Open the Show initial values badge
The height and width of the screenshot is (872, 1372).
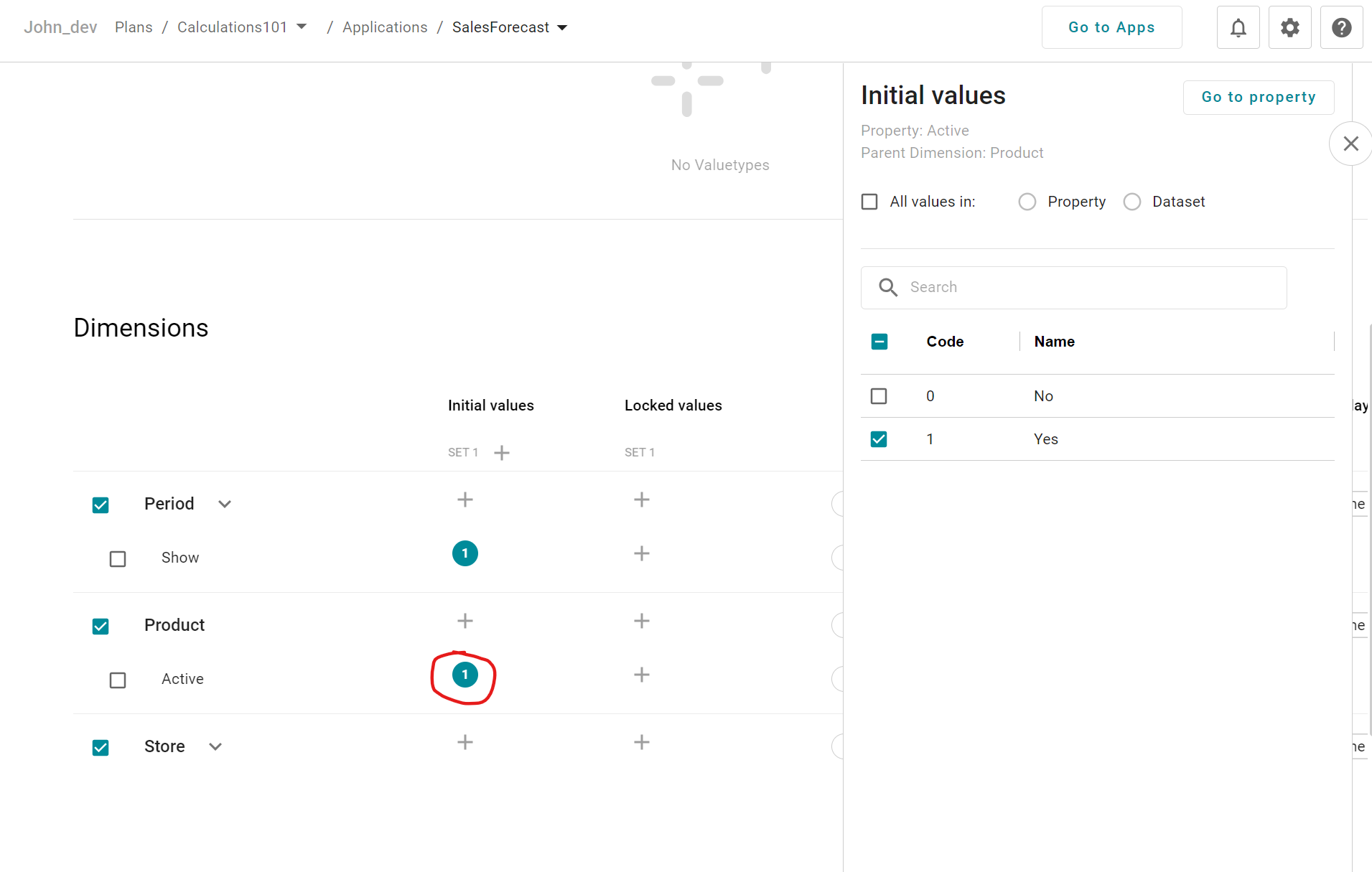(465, 553)
